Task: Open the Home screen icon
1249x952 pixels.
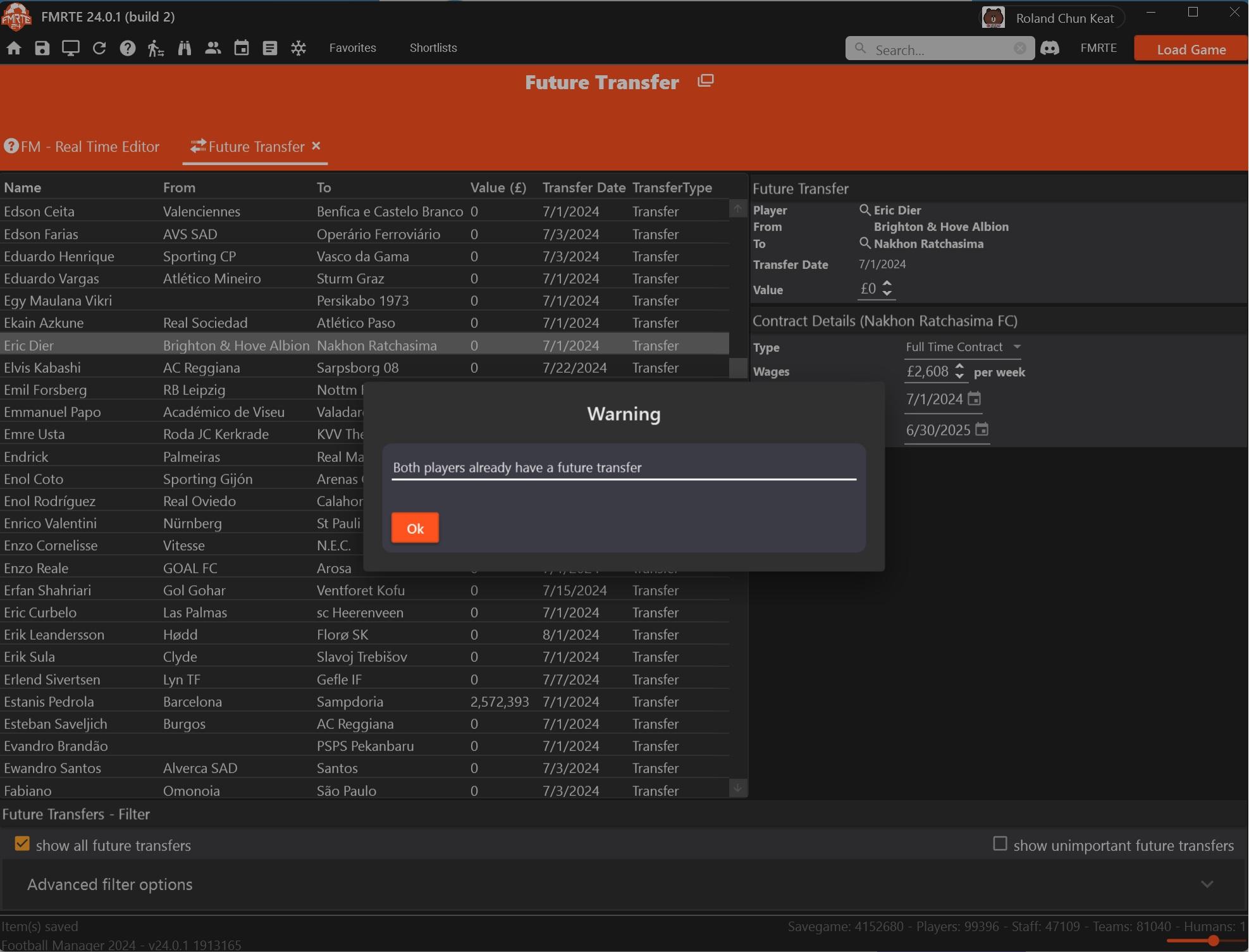Action: coord(13,48)
